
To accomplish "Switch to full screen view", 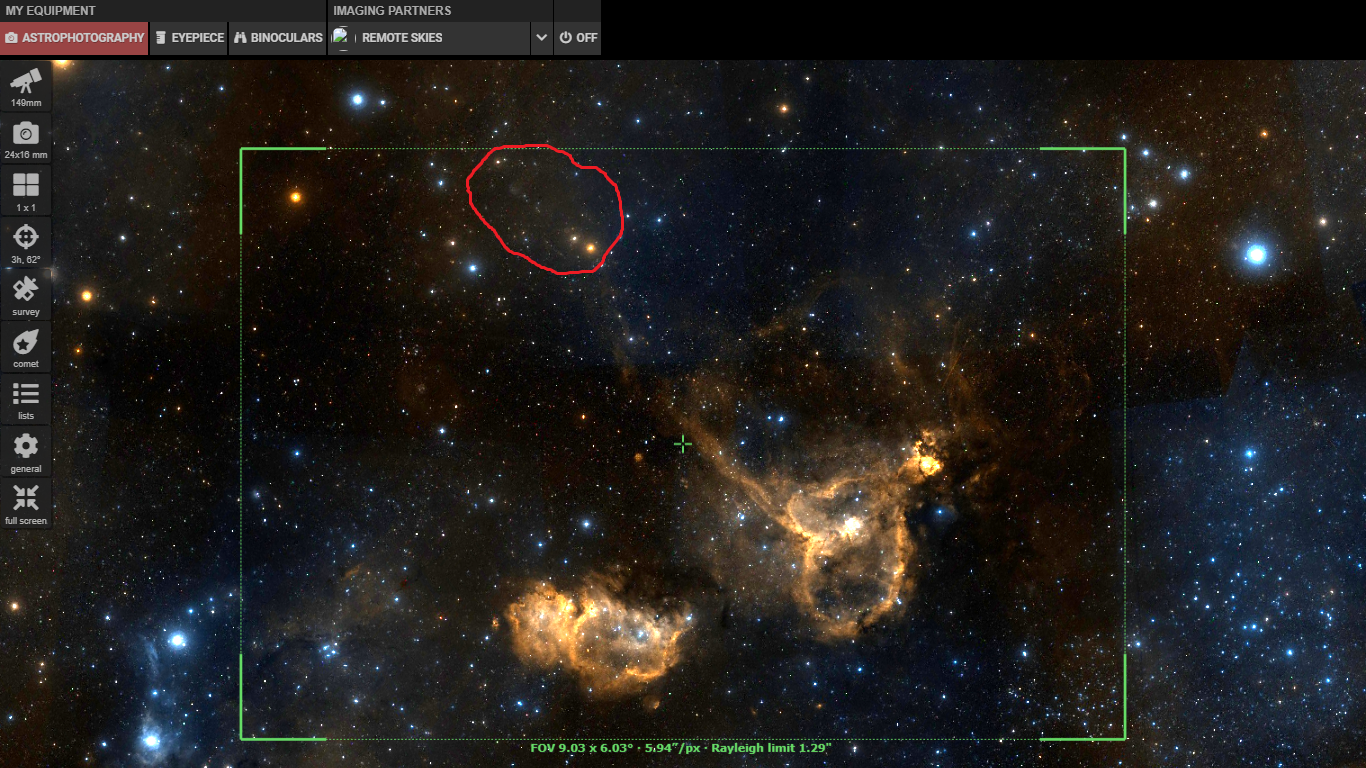I will [x=26, y=504].
